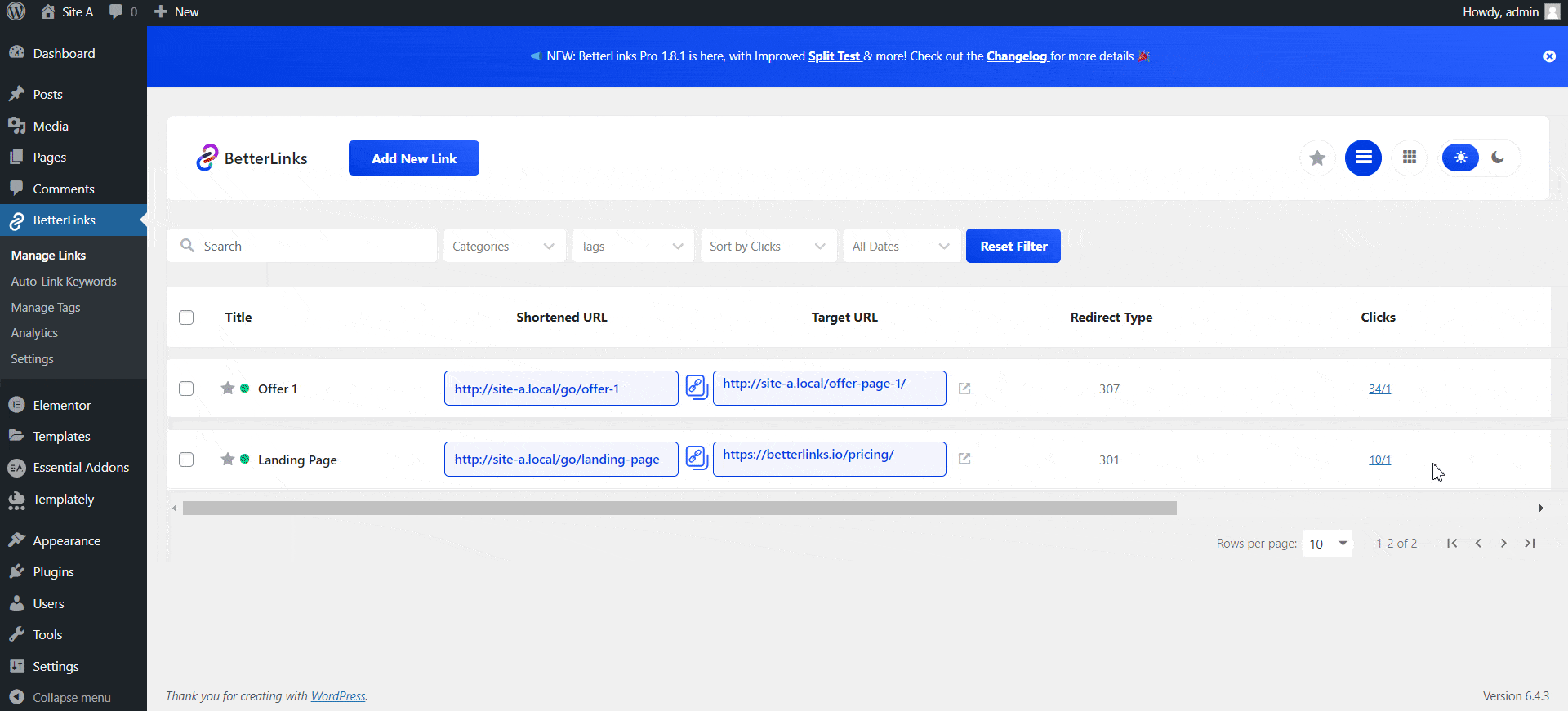1568x711 pixels.
Task: Copy the Offer 1 shortened URL
Action: tap(696, 387)
